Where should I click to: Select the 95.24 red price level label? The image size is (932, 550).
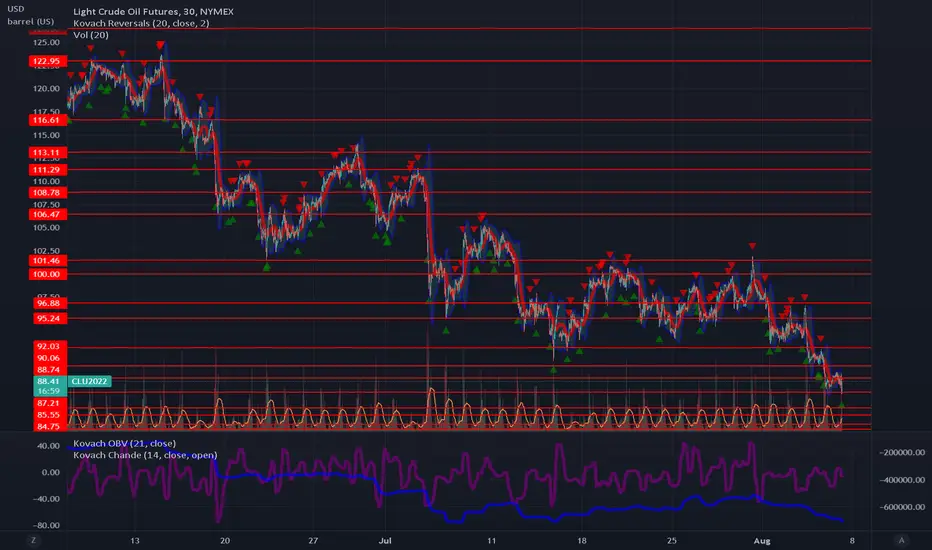pos(48,318)
